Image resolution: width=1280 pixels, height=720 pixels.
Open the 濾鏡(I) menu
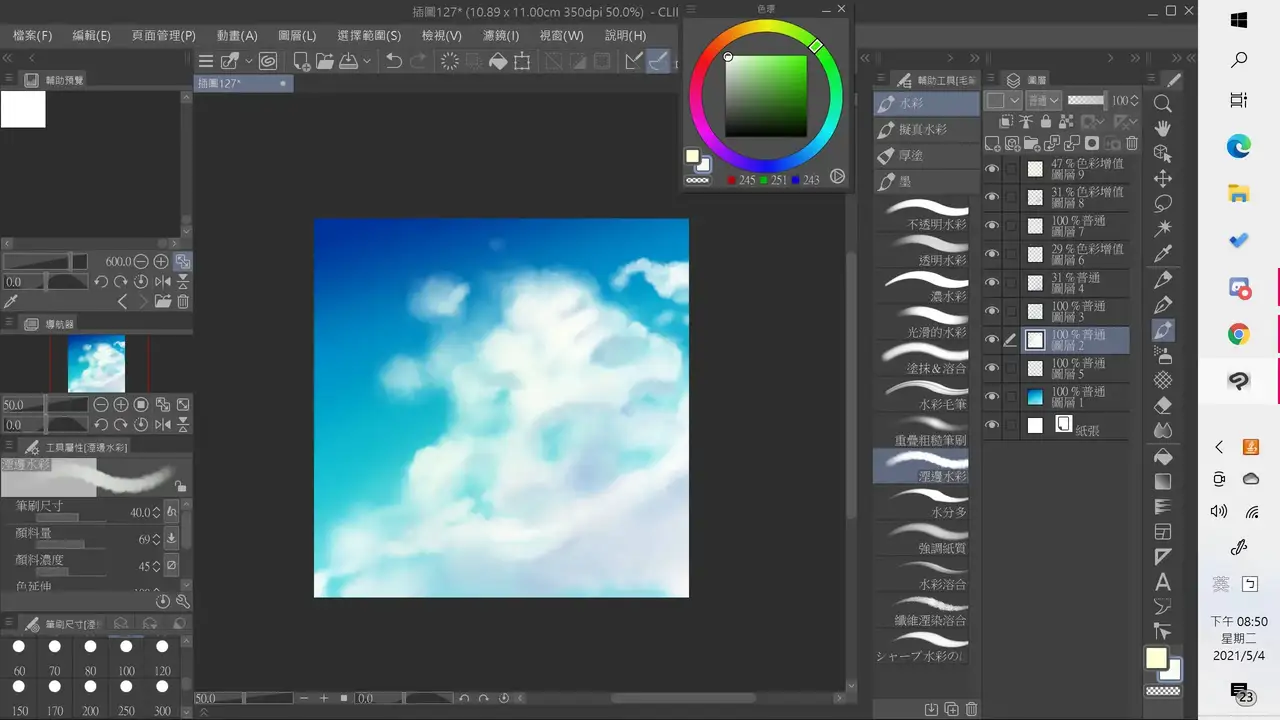(501, 35)
